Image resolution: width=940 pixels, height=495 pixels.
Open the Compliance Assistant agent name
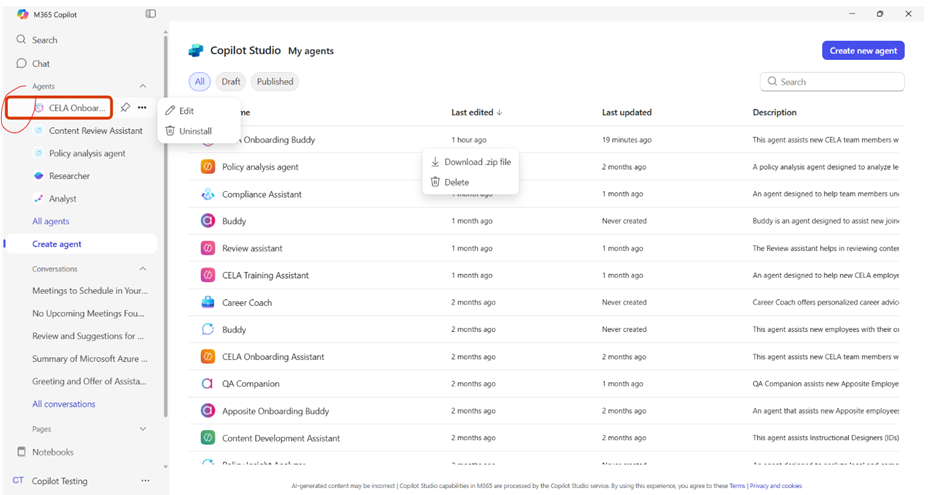(262, 194)
